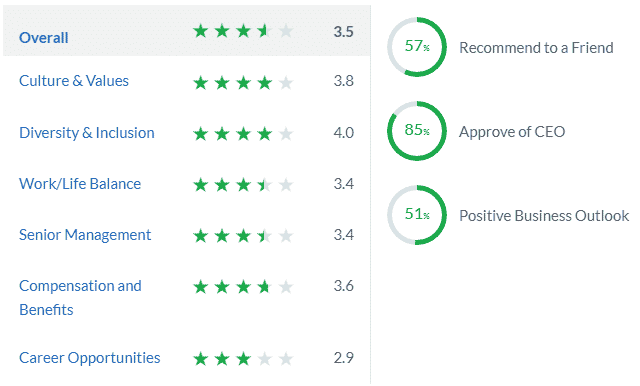Viewport: 640px width, 386px height.
Task: Click the Culture & Values star rating
Action: pos(243,83)
